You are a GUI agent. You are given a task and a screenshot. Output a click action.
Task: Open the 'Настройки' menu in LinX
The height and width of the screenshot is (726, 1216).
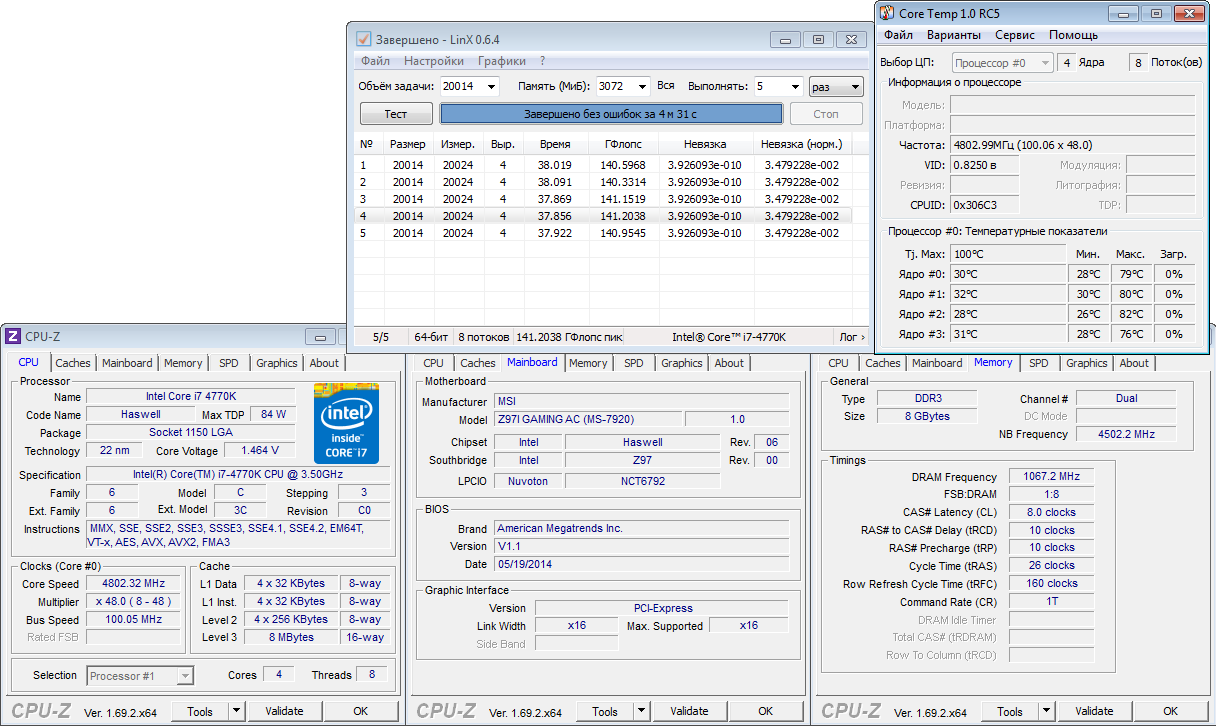pyautogui.click(x=434, y=61)
